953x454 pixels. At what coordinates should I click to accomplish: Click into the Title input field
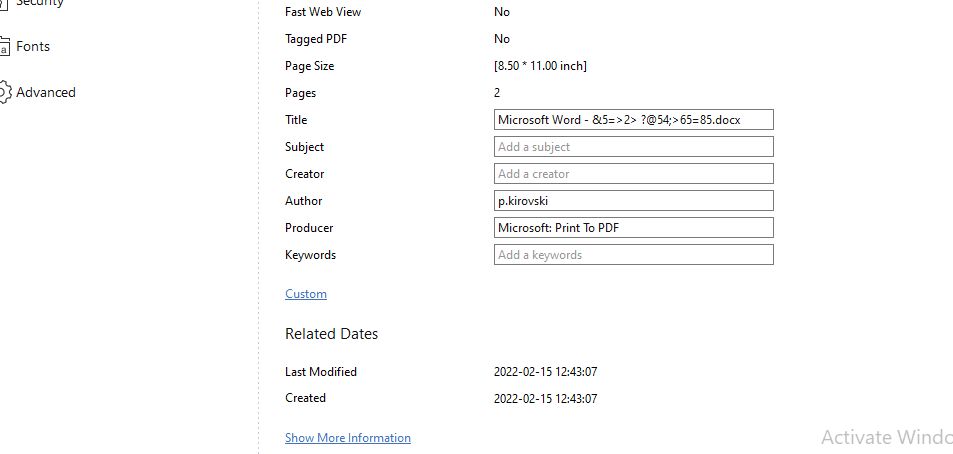(x=633, y=120)
